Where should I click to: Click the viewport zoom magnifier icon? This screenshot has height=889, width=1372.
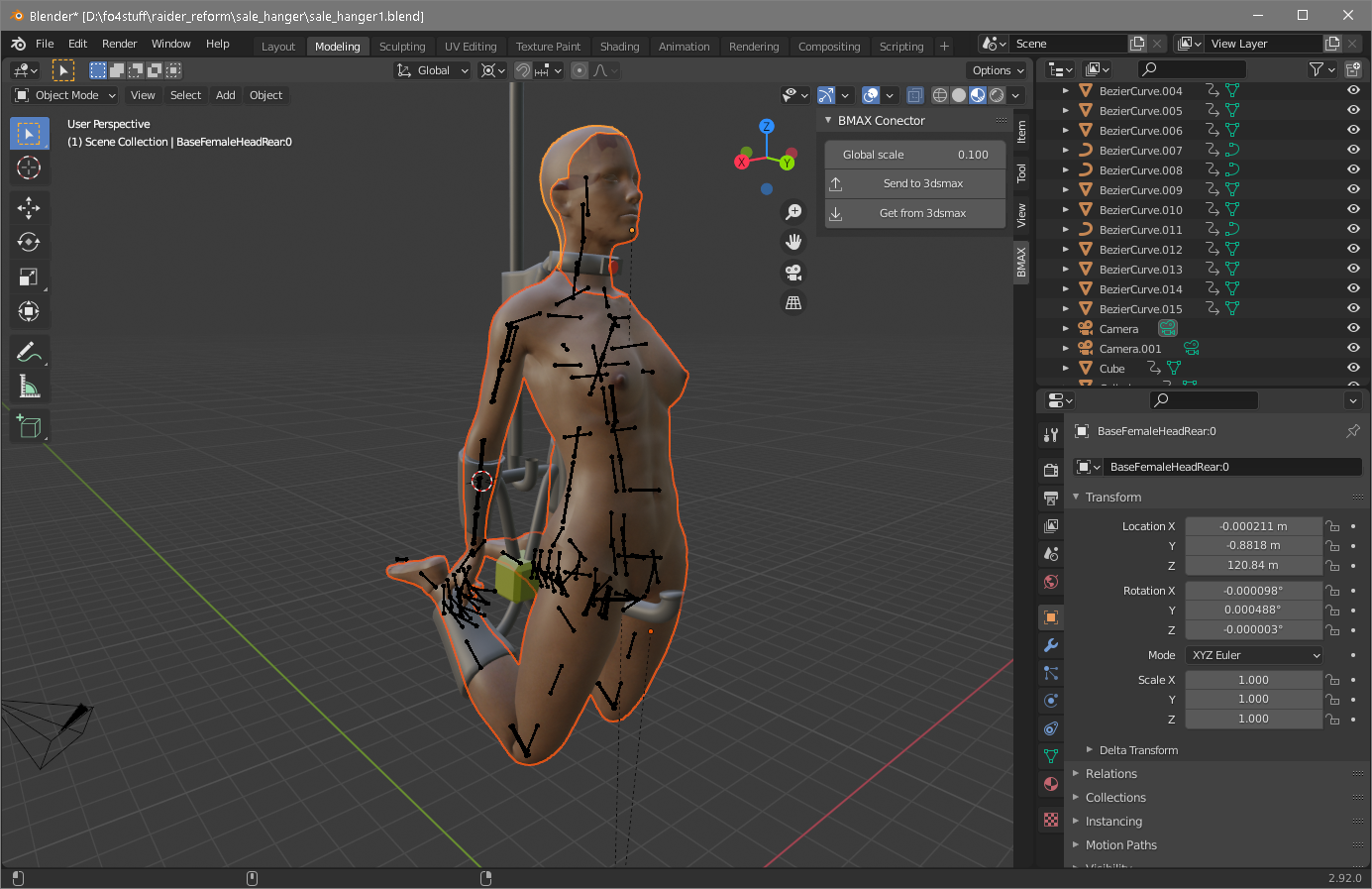793,212
